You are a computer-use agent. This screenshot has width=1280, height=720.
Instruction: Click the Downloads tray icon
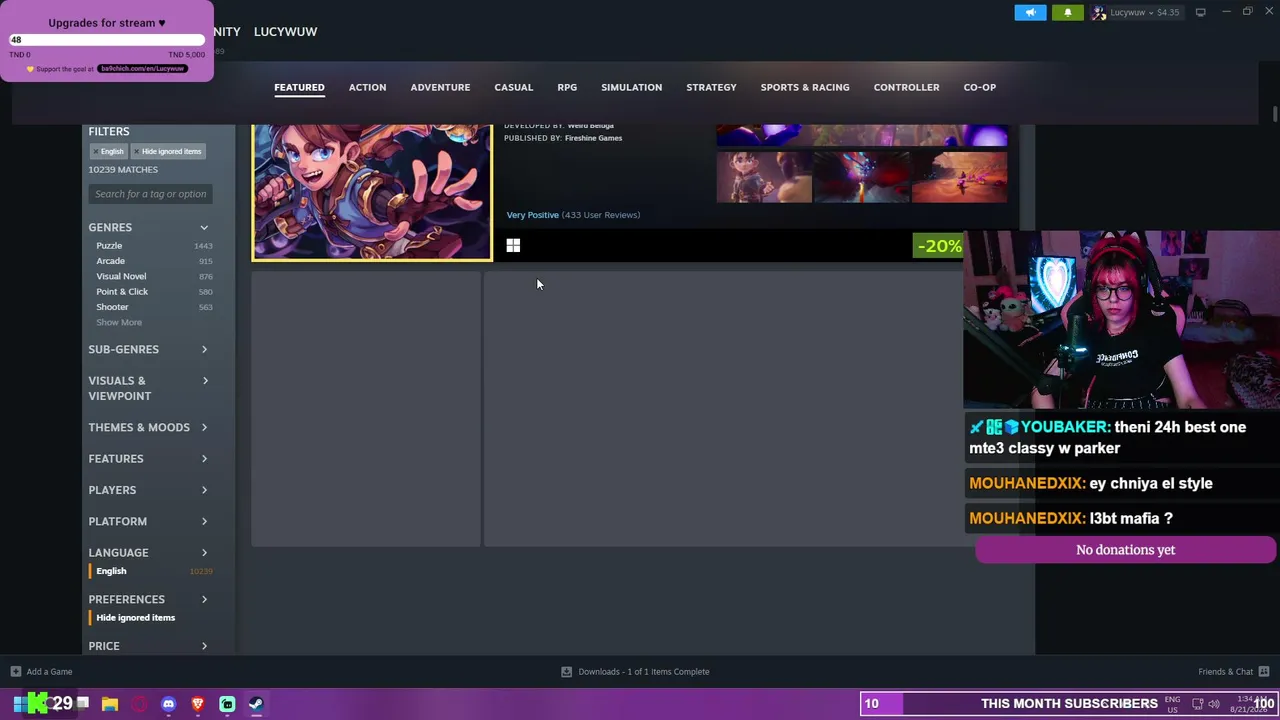566,672
